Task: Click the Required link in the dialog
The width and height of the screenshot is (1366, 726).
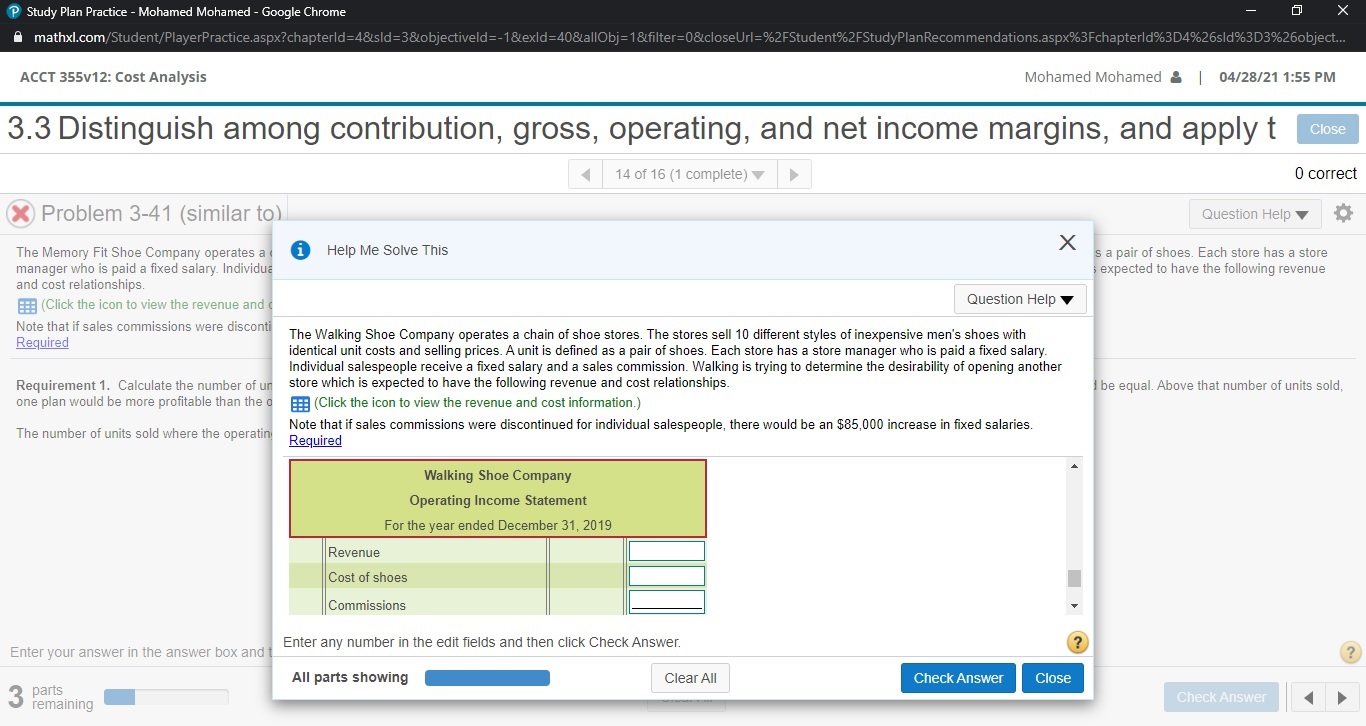Action: (315, 440)
